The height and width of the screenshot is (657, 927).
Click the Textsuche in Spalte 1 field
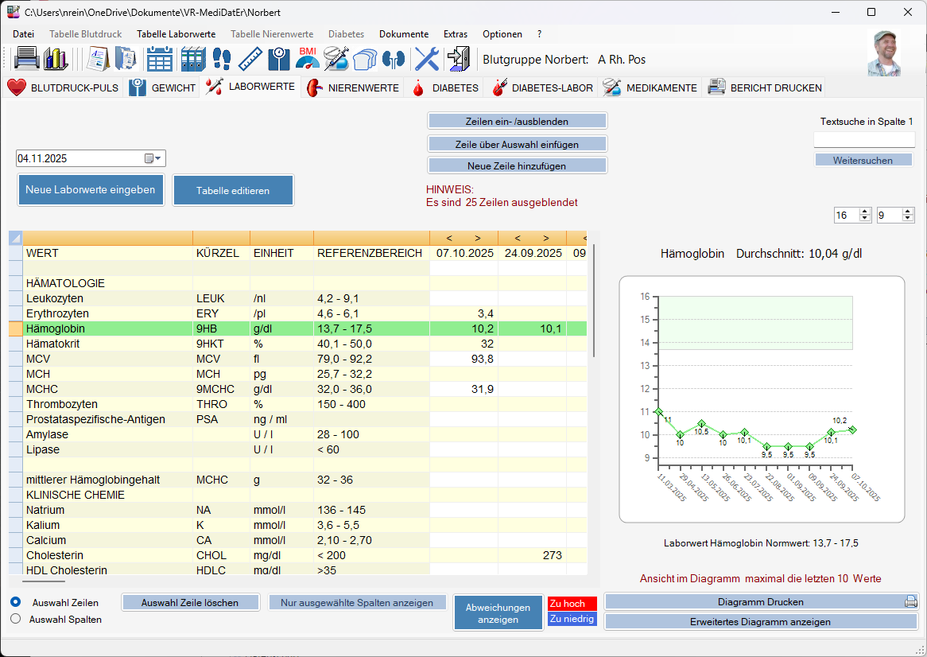(864, 140)
